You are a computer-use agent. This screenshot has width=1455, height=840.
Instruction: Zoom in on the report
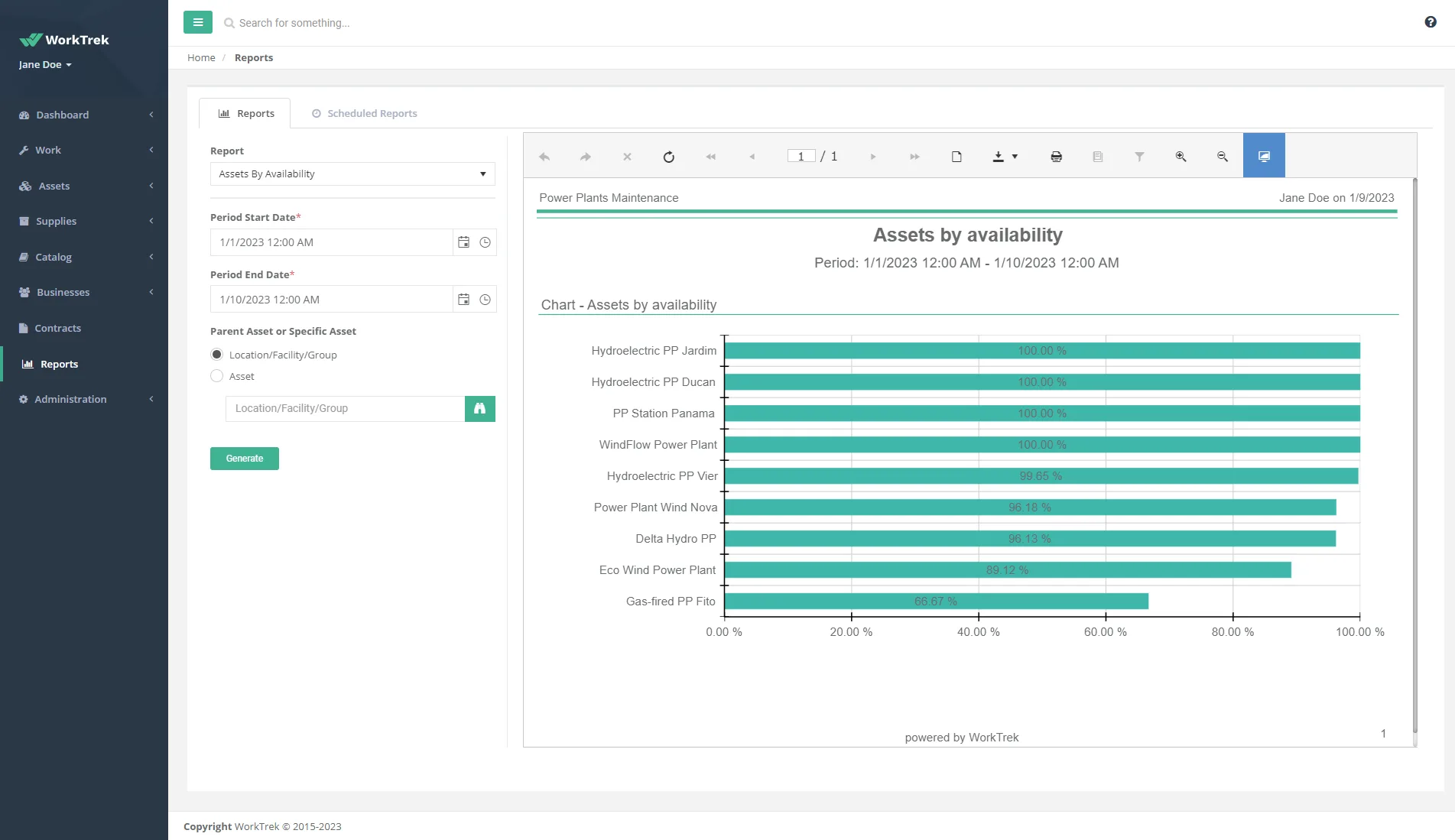pos(1181,157)
